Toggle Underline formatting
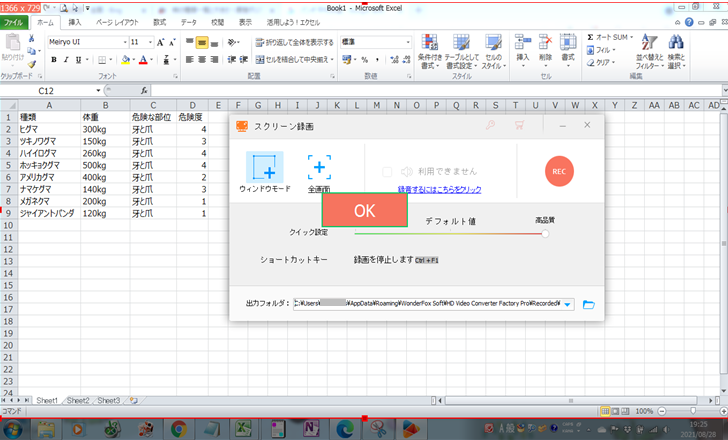Viewport: 728px width, 440px height. click(78, 59)
